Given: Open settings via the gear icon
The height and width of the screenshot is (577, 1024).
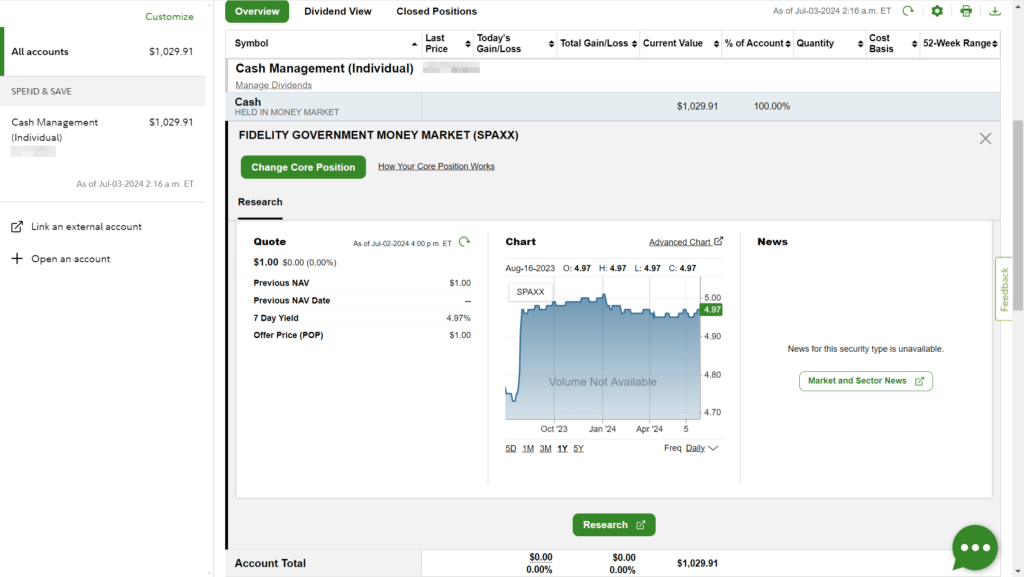Looking at the screenshot, I should pos(937,11).
